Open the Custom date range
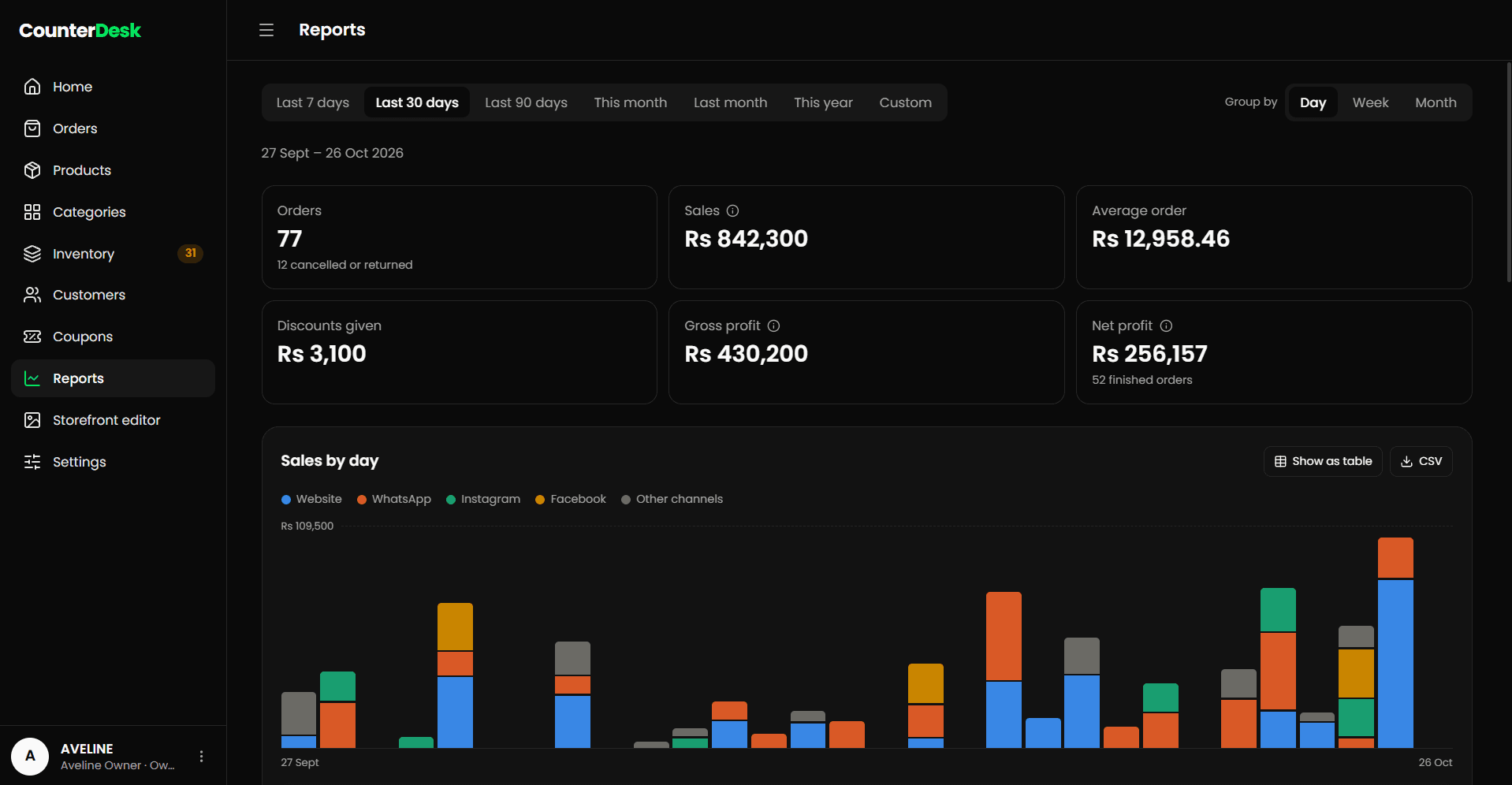The width and height of the screenshot is (1512, 785). [906, 102]
